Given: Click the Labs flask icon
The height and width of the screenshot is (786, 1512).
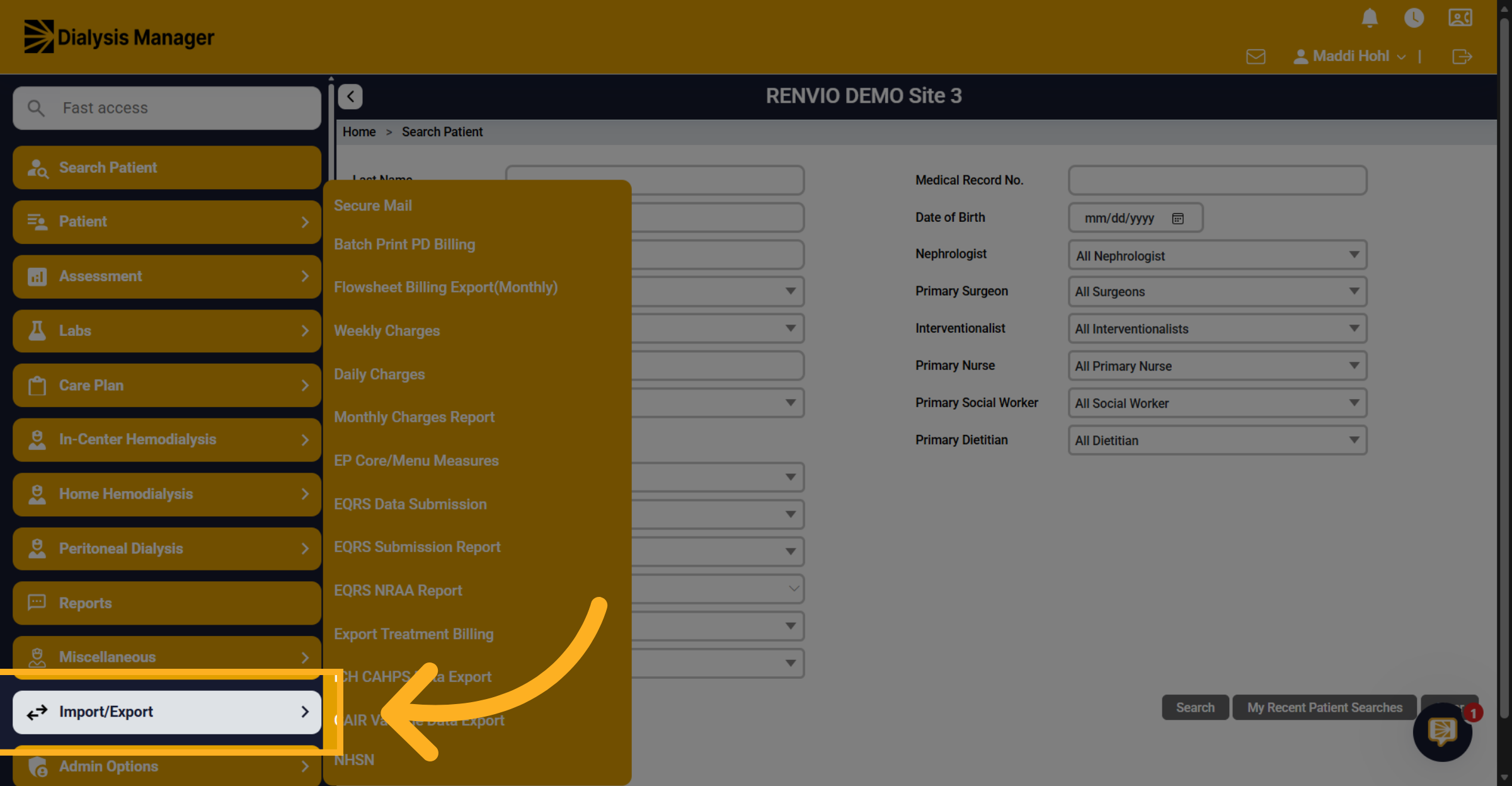Looking at the screenshot, I should coord(37,331).
